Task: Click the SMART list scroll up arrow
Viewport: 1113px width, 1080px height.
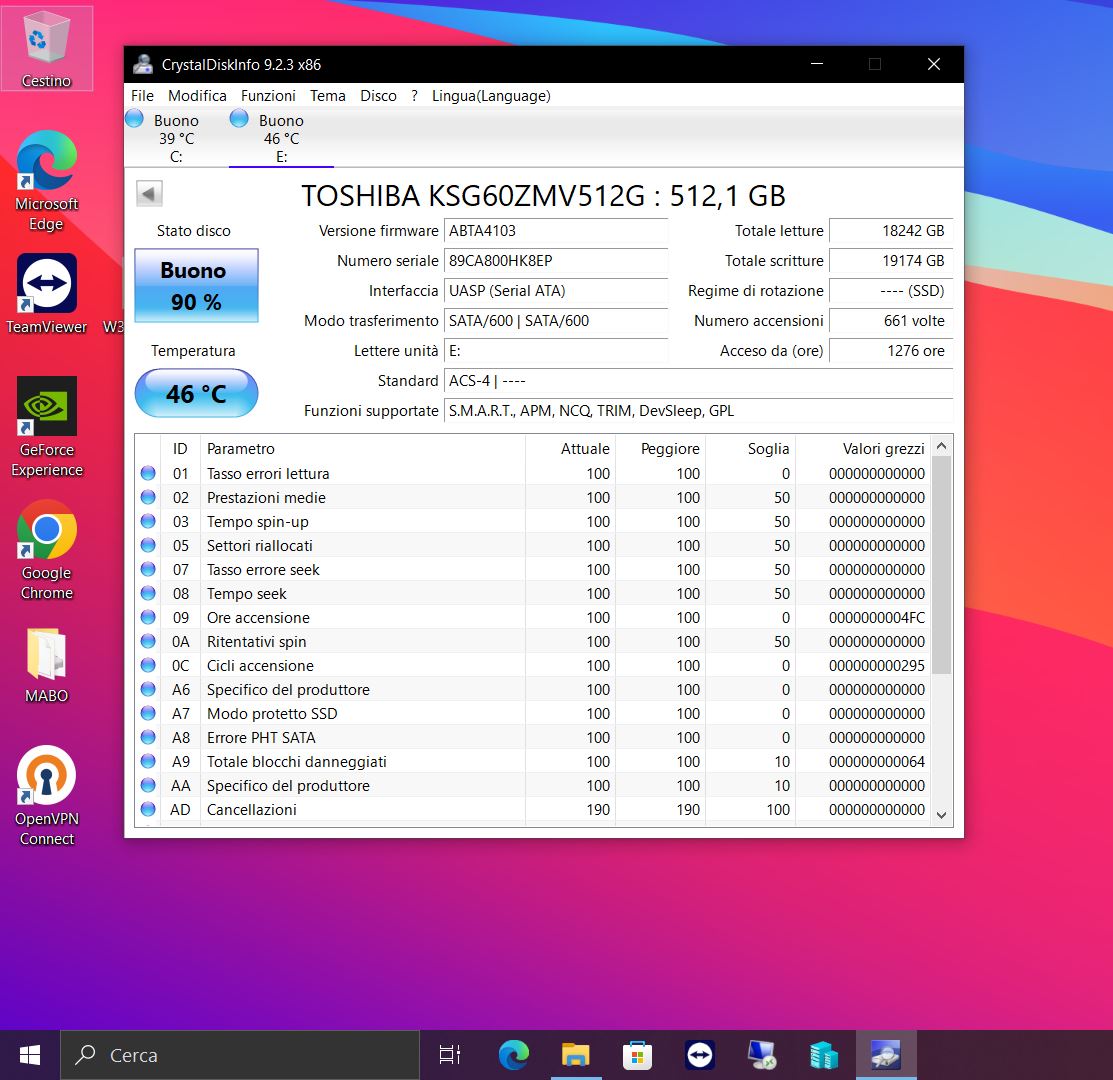Action: [941, 446]
